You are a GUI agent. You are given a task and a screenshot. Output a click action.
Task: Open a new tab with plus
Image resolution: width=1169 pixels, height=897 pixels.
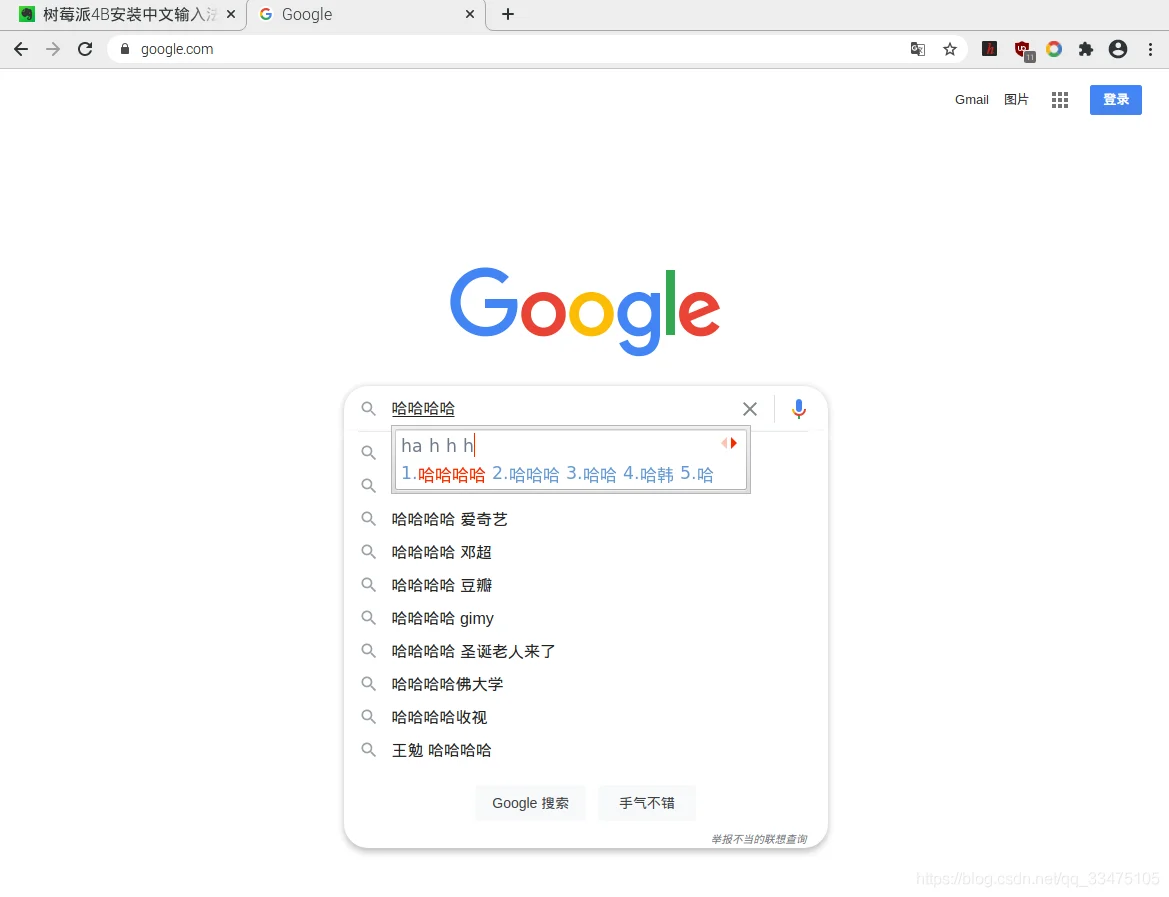pyautogui.click(x=508, y=14)
